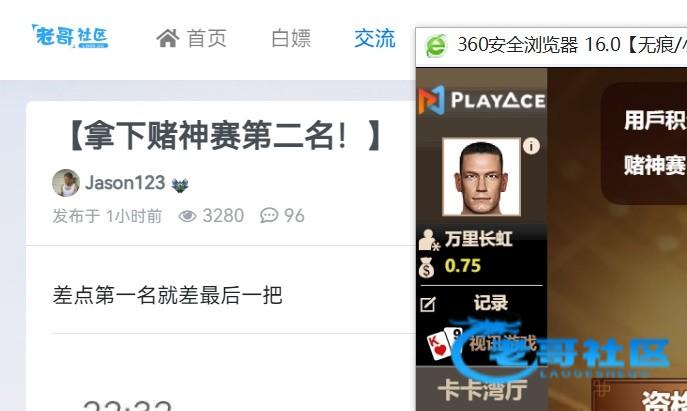The height and width of the screenshot is (411, 687).
Task: Open the 记录 records button
Action: (x=490, y=303)
